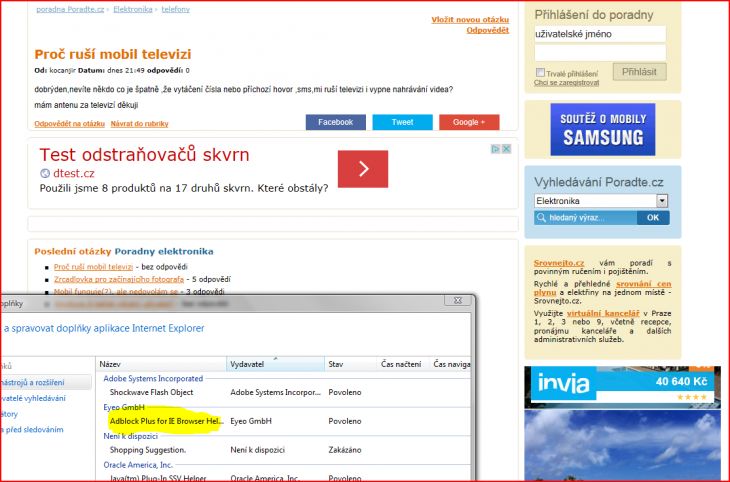Click the Není k dispozici group header
Image resolution: width=730 pixels, height=482 pixels.
point(130,436)
